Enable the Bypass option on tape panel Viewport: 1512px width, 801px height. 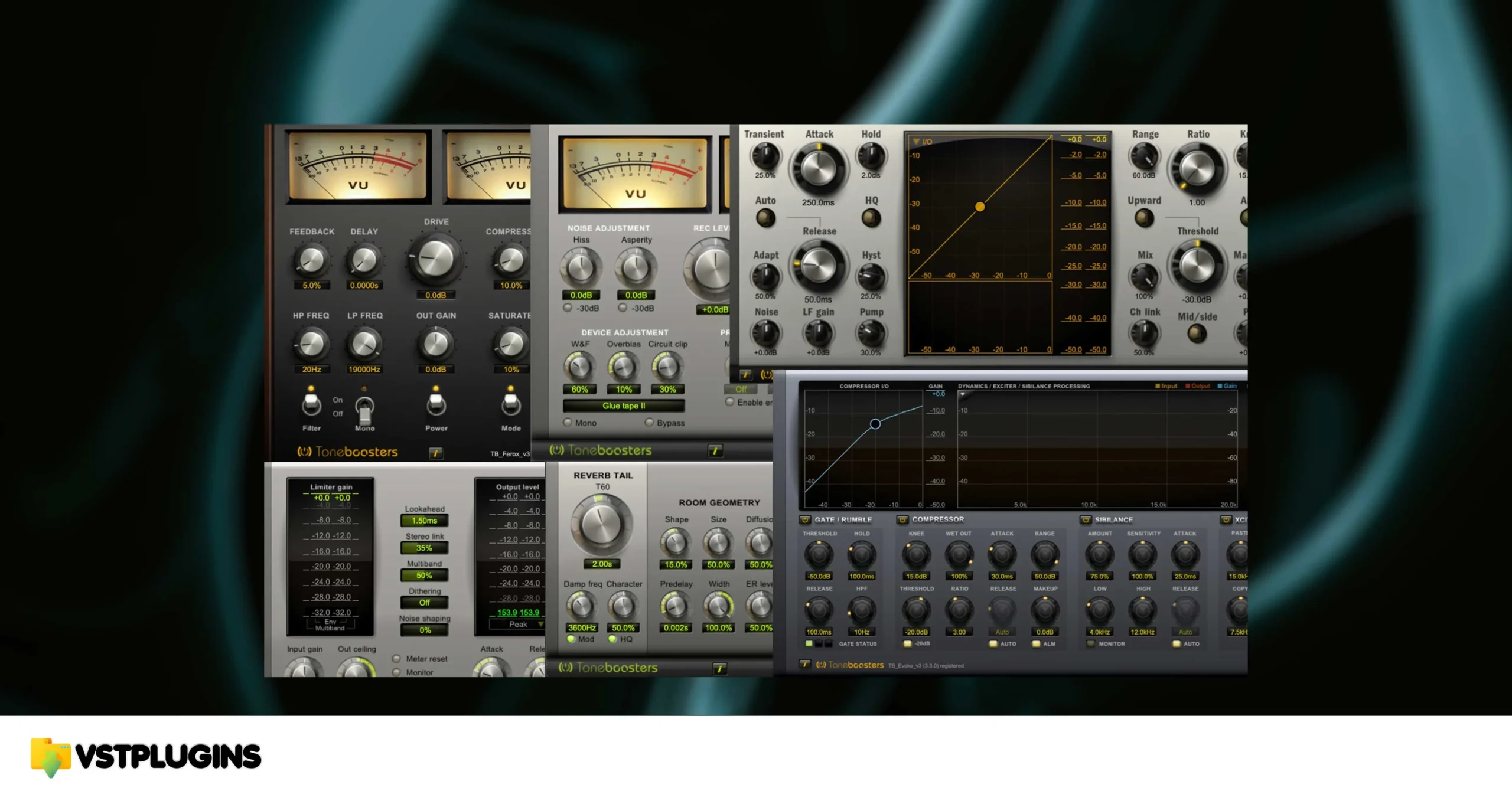point(649,423)
